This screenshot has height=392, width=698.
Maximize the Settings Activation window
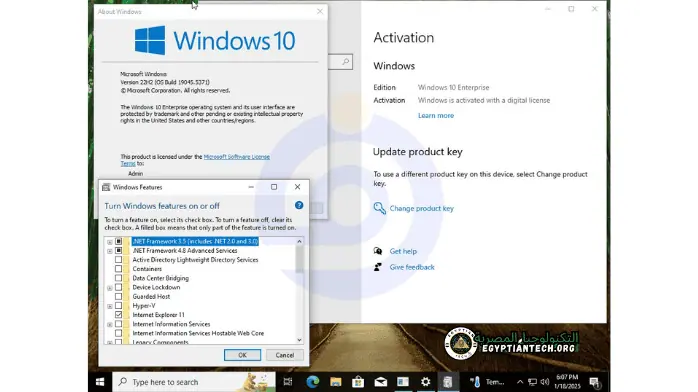[571, 9]
